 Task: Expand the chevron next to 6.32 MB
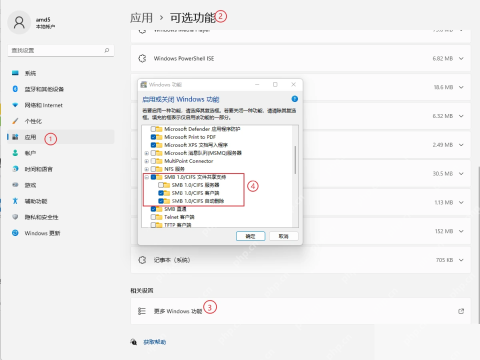(x=461, y=116)
